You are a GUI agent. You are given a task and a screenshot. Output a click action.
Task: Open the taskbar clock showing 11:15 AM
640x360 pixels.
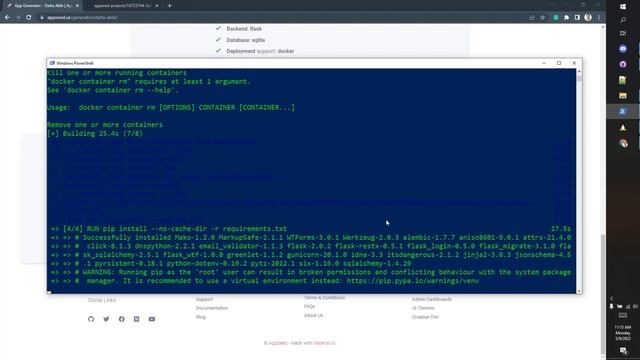coord(623,333)
